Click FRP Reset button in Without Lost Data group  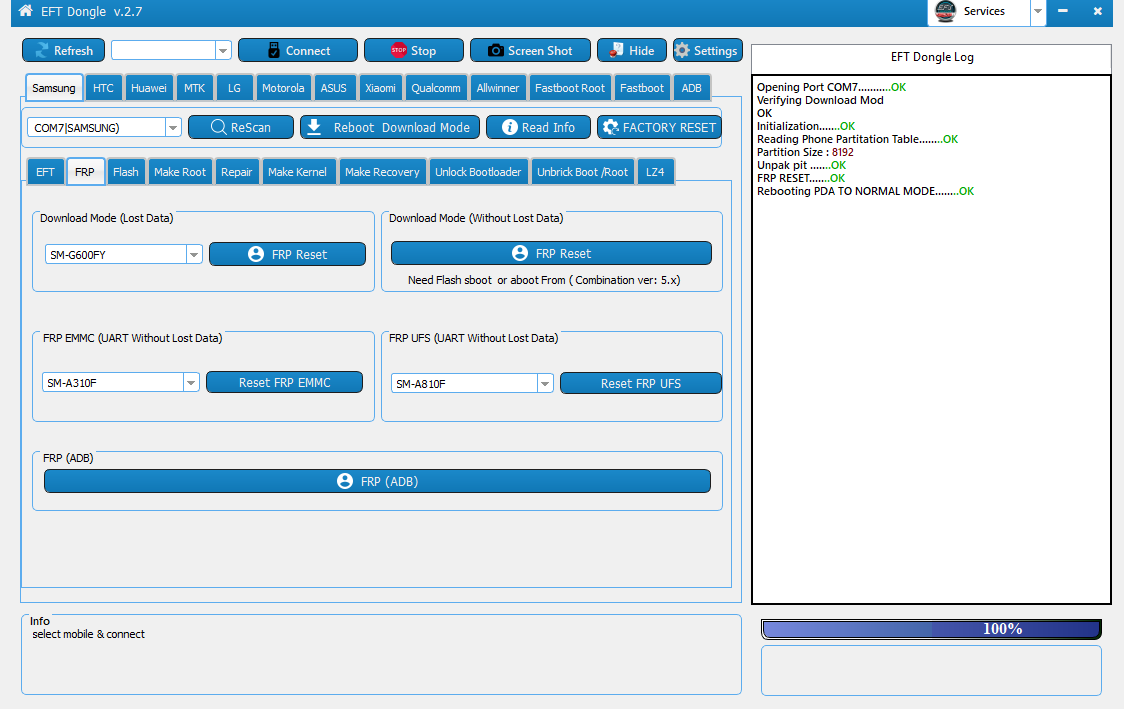[x=551, y=253]
